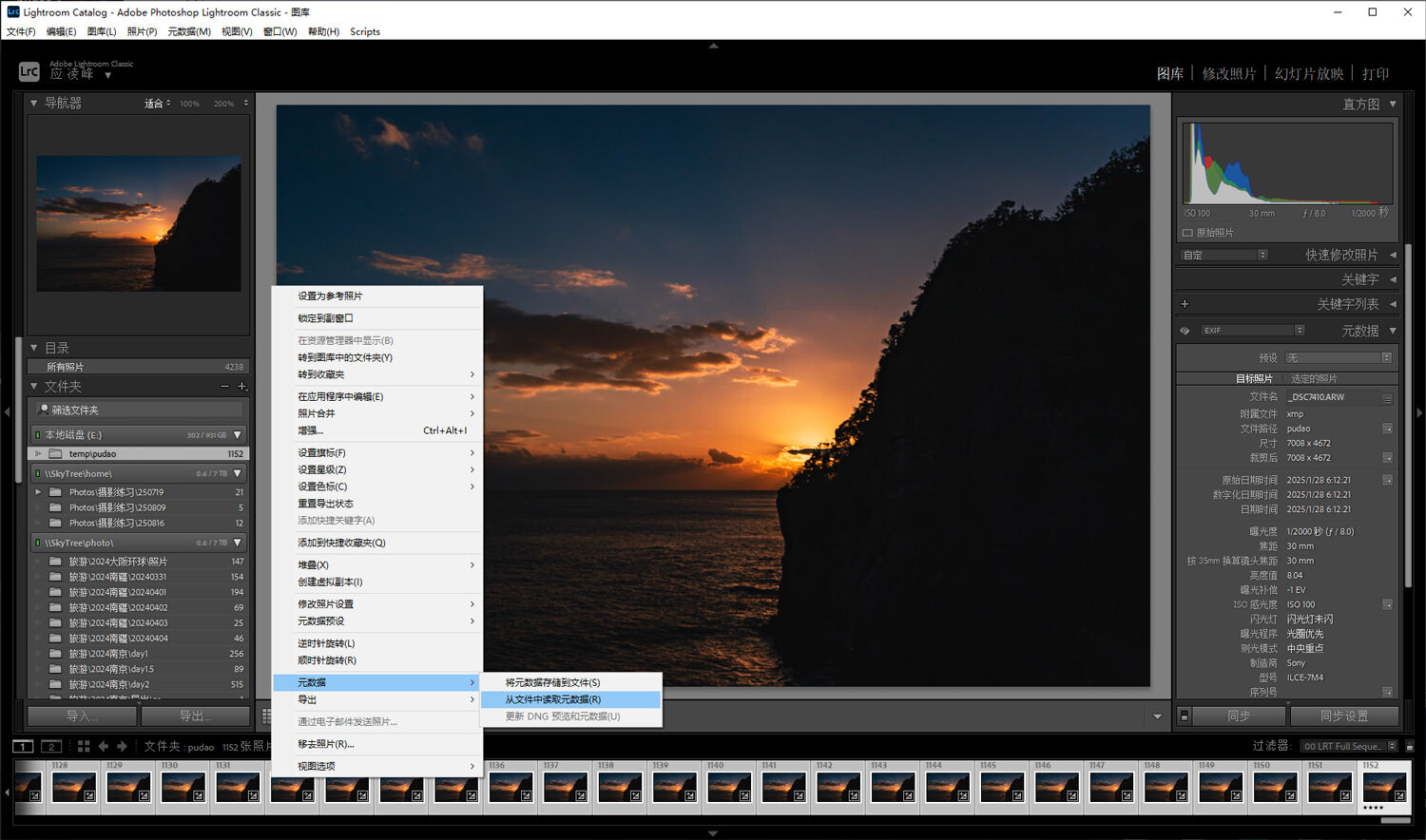
Task: Toggle the eye icon in the 元数据 panel
Action: 1185,331
